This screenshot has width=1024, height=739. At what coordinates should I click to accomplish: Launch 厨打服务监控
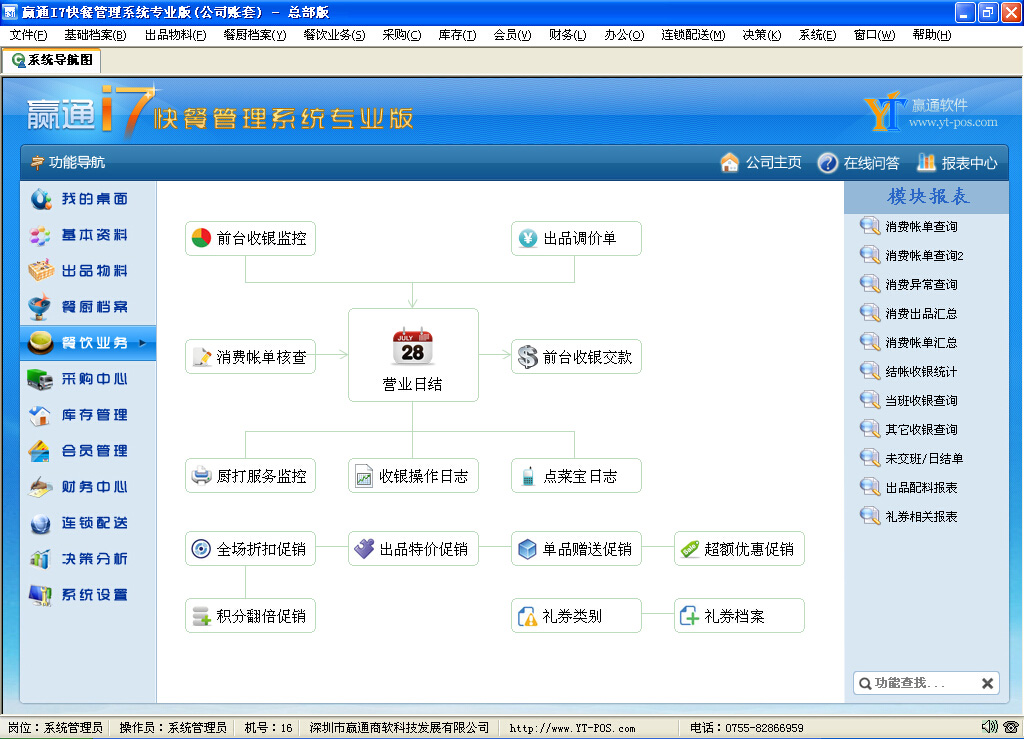(x=250, y=476)
